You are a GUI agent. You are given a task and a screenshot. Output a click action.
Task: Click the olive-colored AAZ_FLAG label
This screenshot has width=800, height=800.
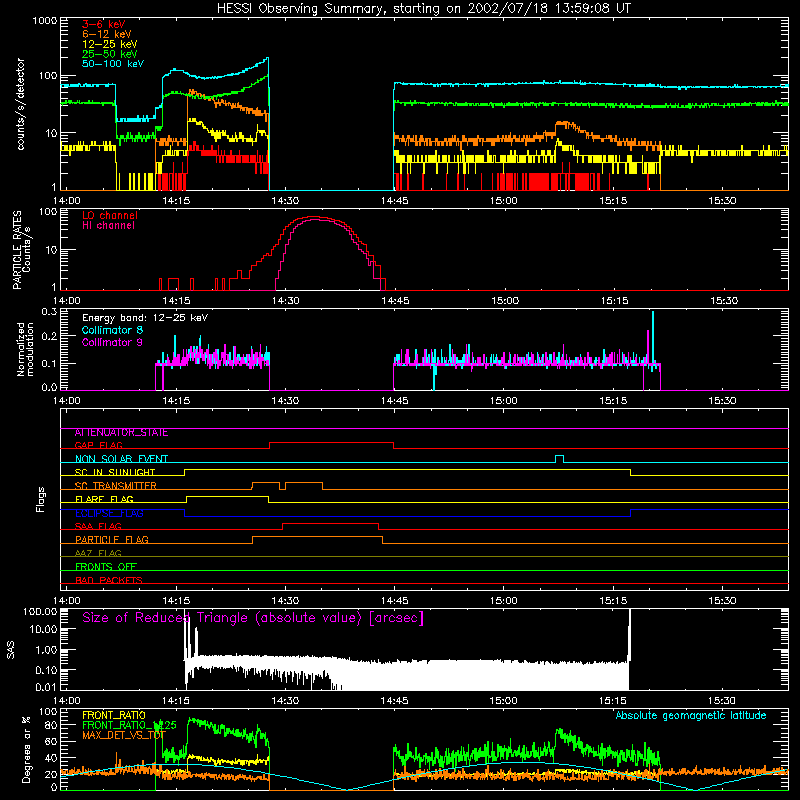pos(98,553)
